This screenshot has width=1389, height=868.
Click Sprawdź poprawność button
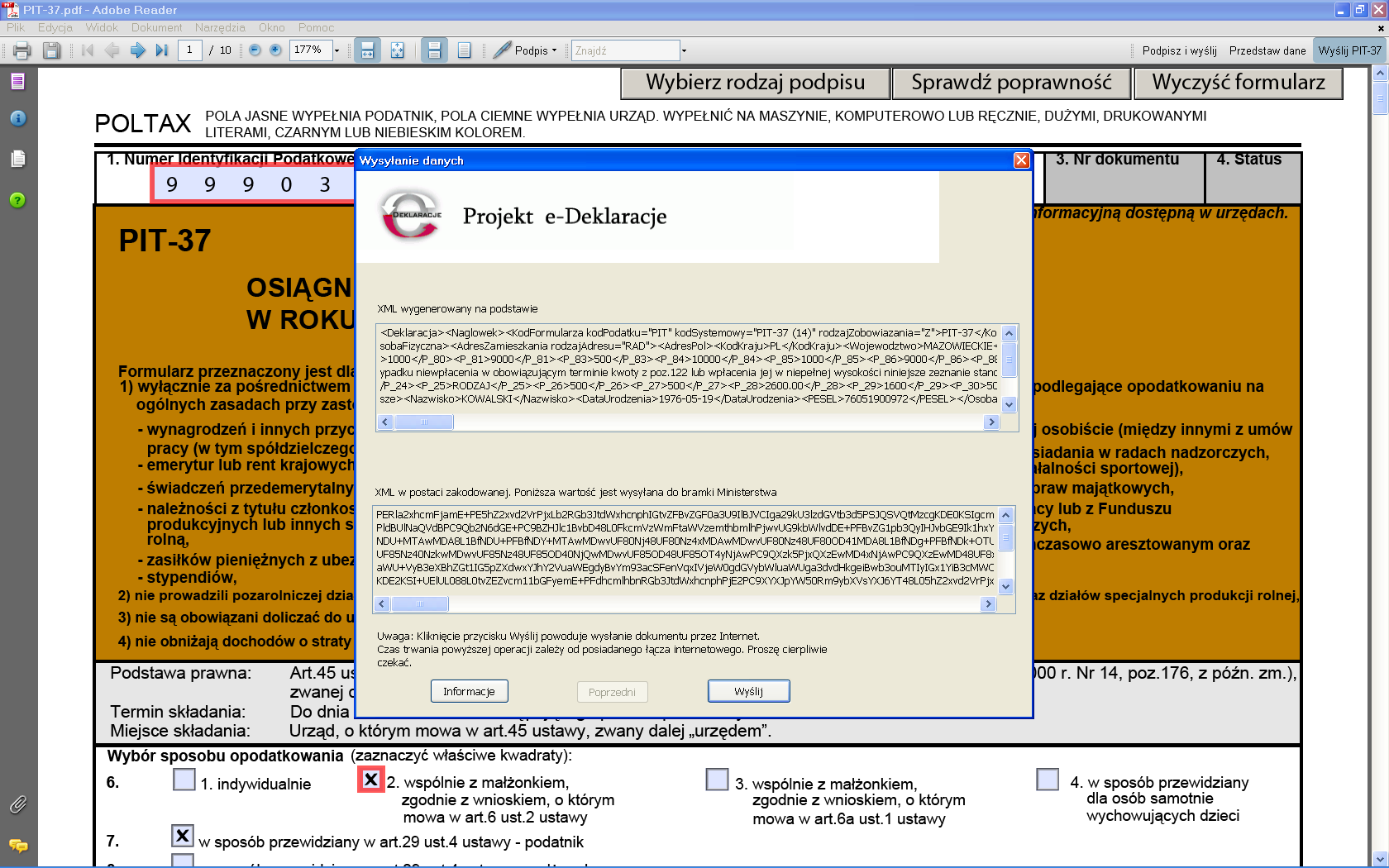coord(1011,83)
